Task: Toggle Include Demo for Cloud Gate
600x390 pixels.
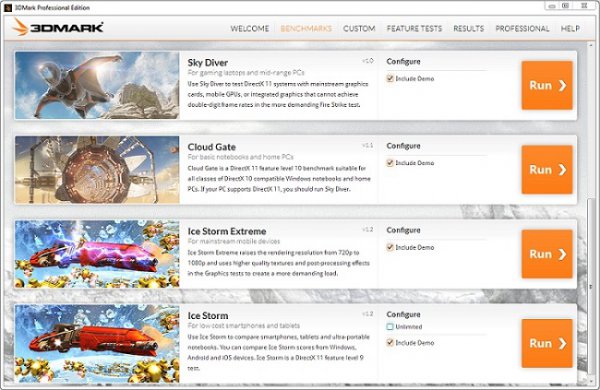Action: point(390,163)
